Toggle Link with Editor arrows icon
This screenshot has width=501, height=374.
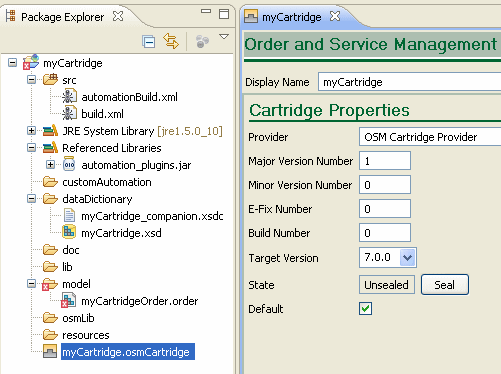pyautogui.click(x=171, y=41)
